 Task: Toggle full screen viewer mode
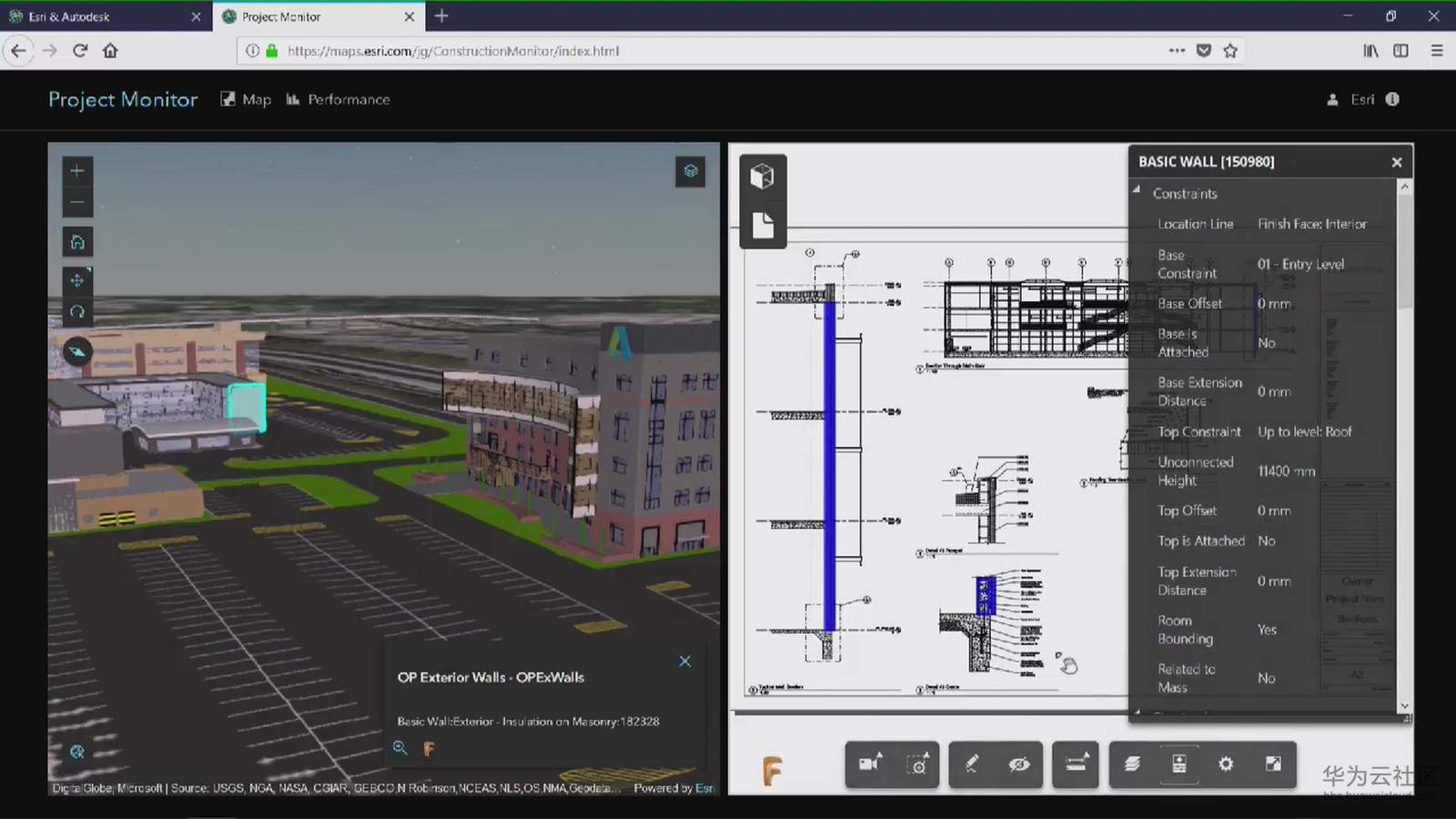pos(1273,763)
